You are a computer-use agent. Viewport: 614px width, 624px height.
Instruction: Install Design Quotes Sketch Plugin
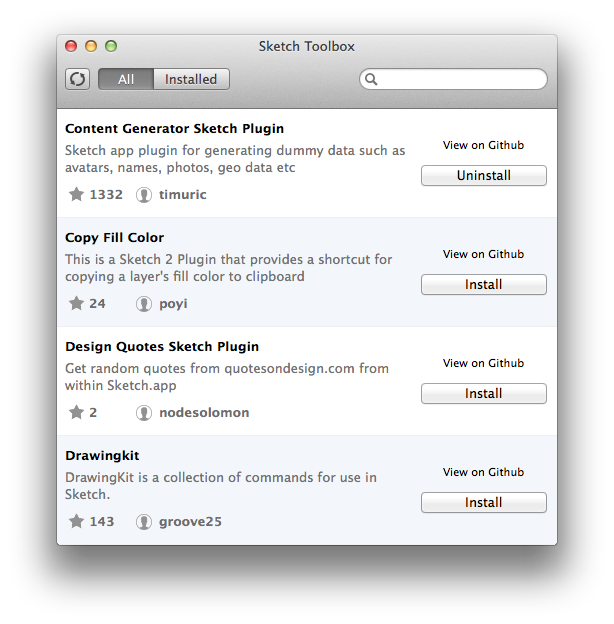(484, 394)
